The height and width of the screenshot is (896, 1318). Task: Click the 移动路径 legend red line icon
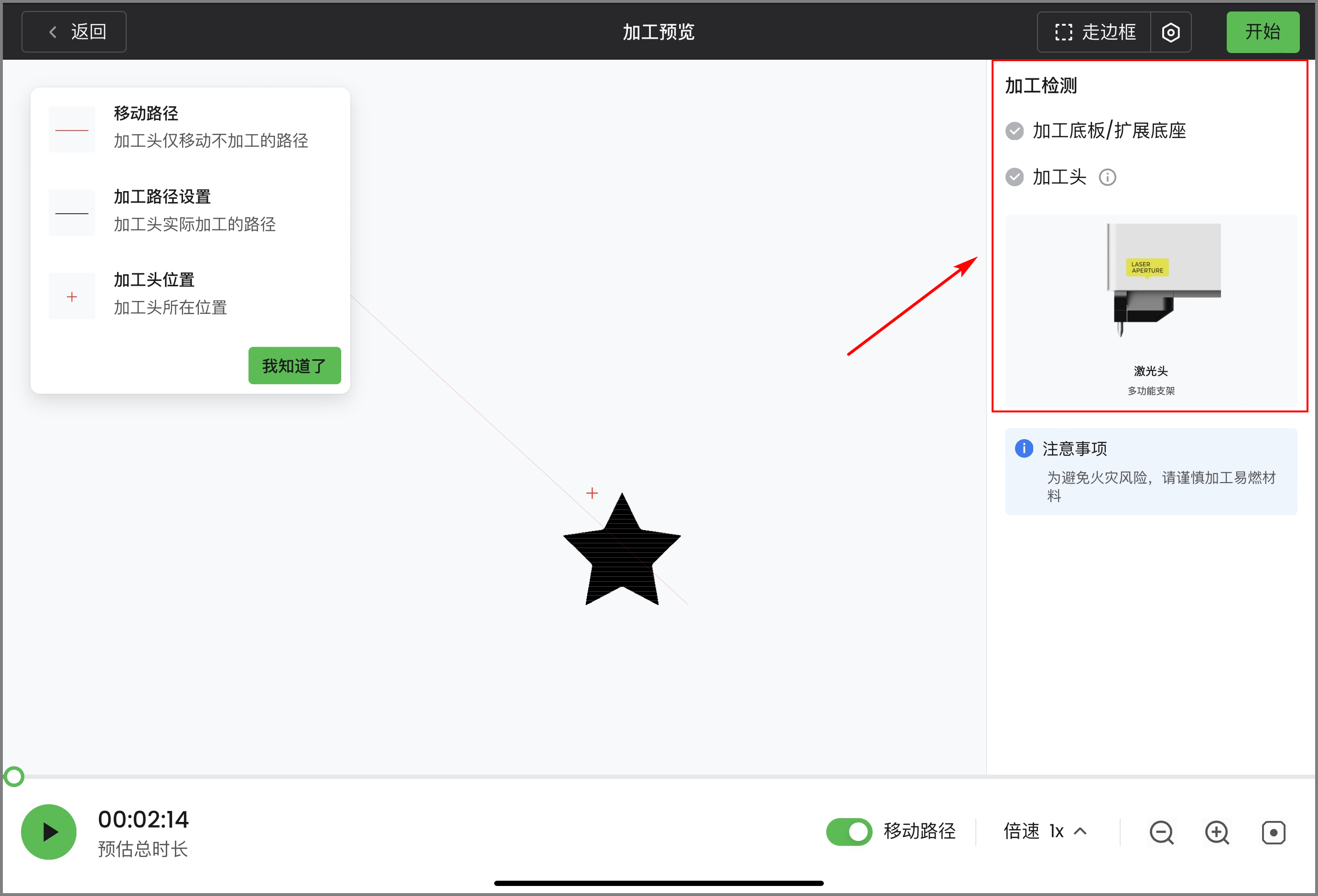[x=72, y=130]
